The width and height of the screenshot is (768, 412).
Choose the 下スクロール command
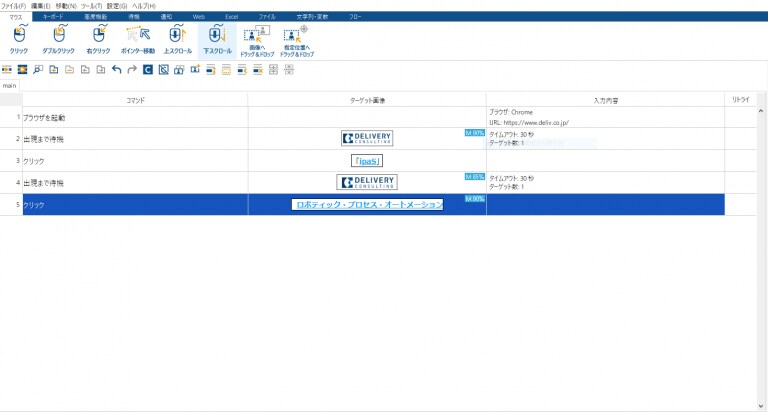click(x=217, y=40)
